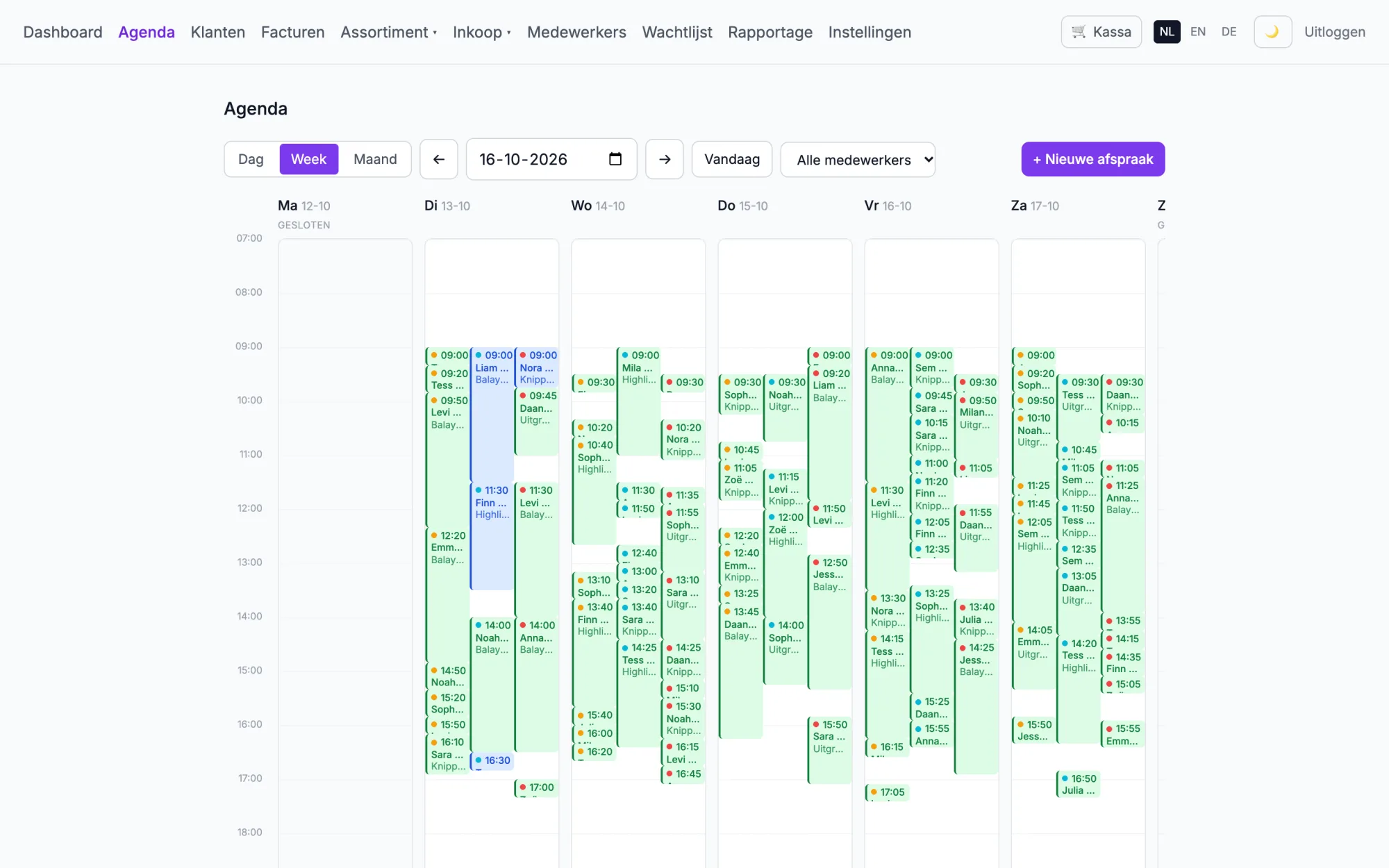
Task: Click the Di 13-10 day header
Action: coord(447,206)
